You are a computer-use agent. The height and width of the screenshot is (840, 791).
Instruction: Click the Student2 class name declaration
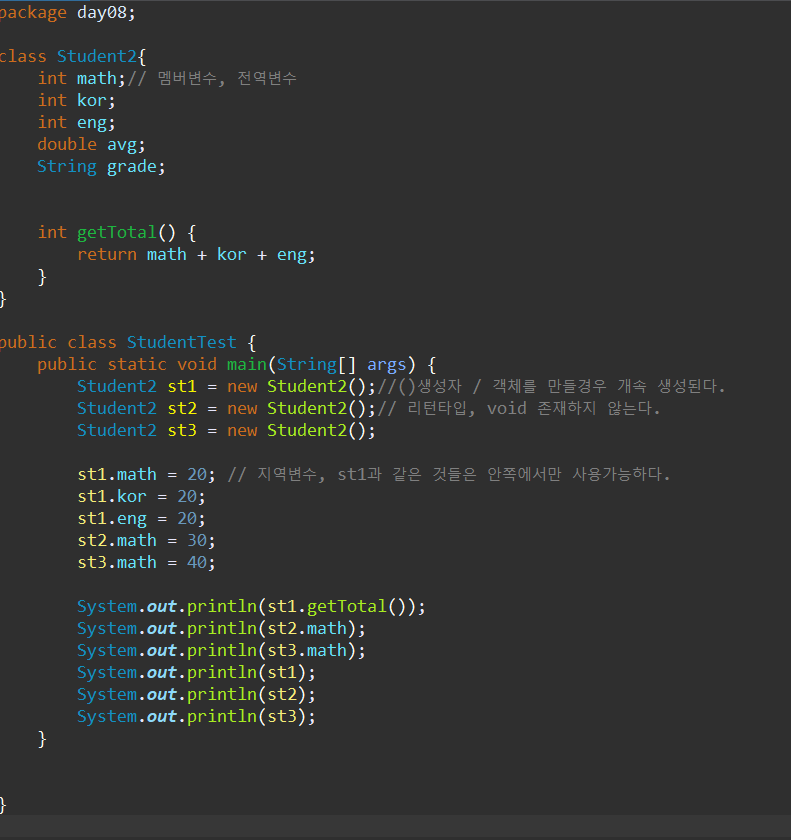coord(96,56)
